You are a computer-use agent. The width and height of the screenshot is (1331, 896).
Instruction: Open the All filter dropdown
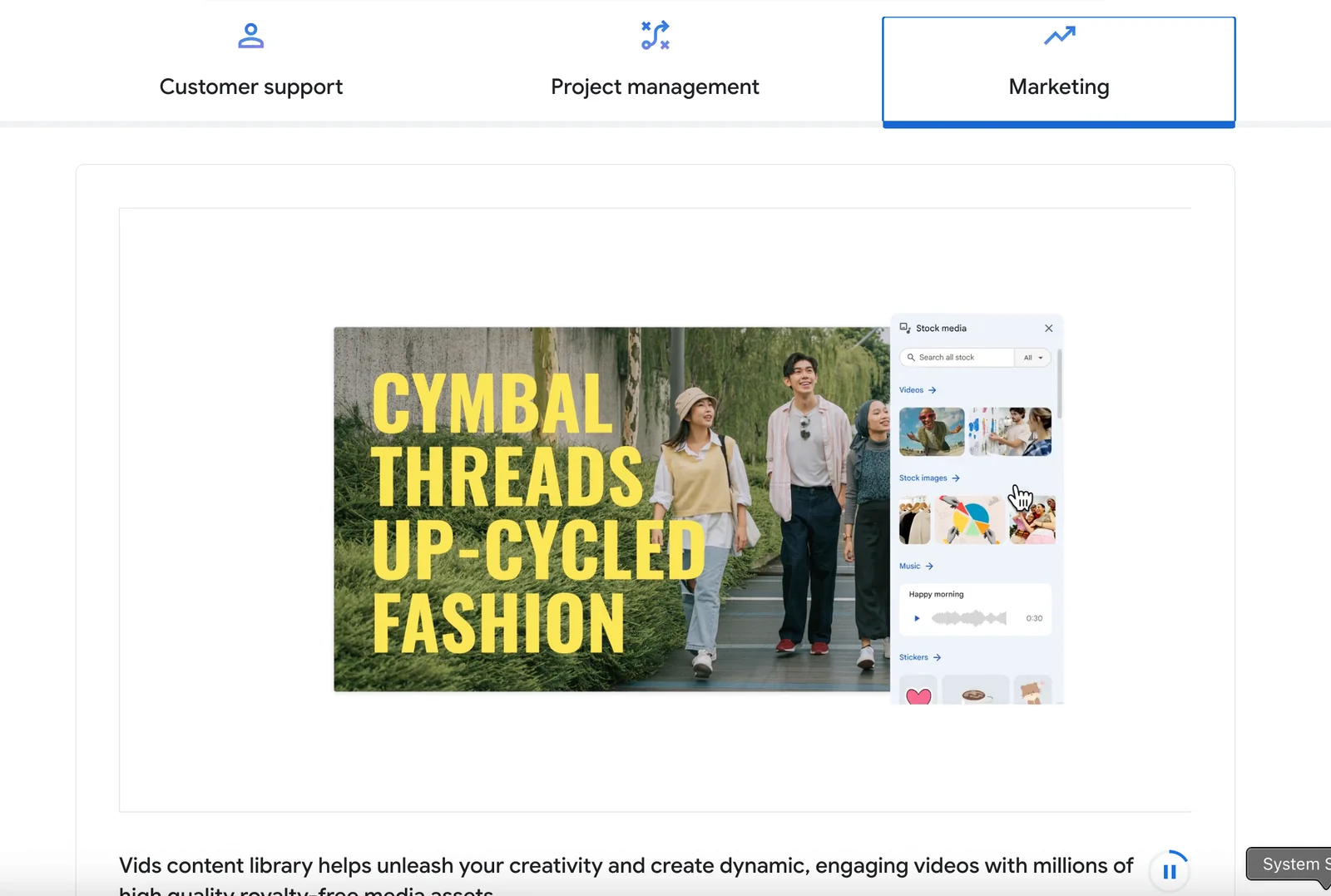pyautogui.click(x=1033, y=358)
